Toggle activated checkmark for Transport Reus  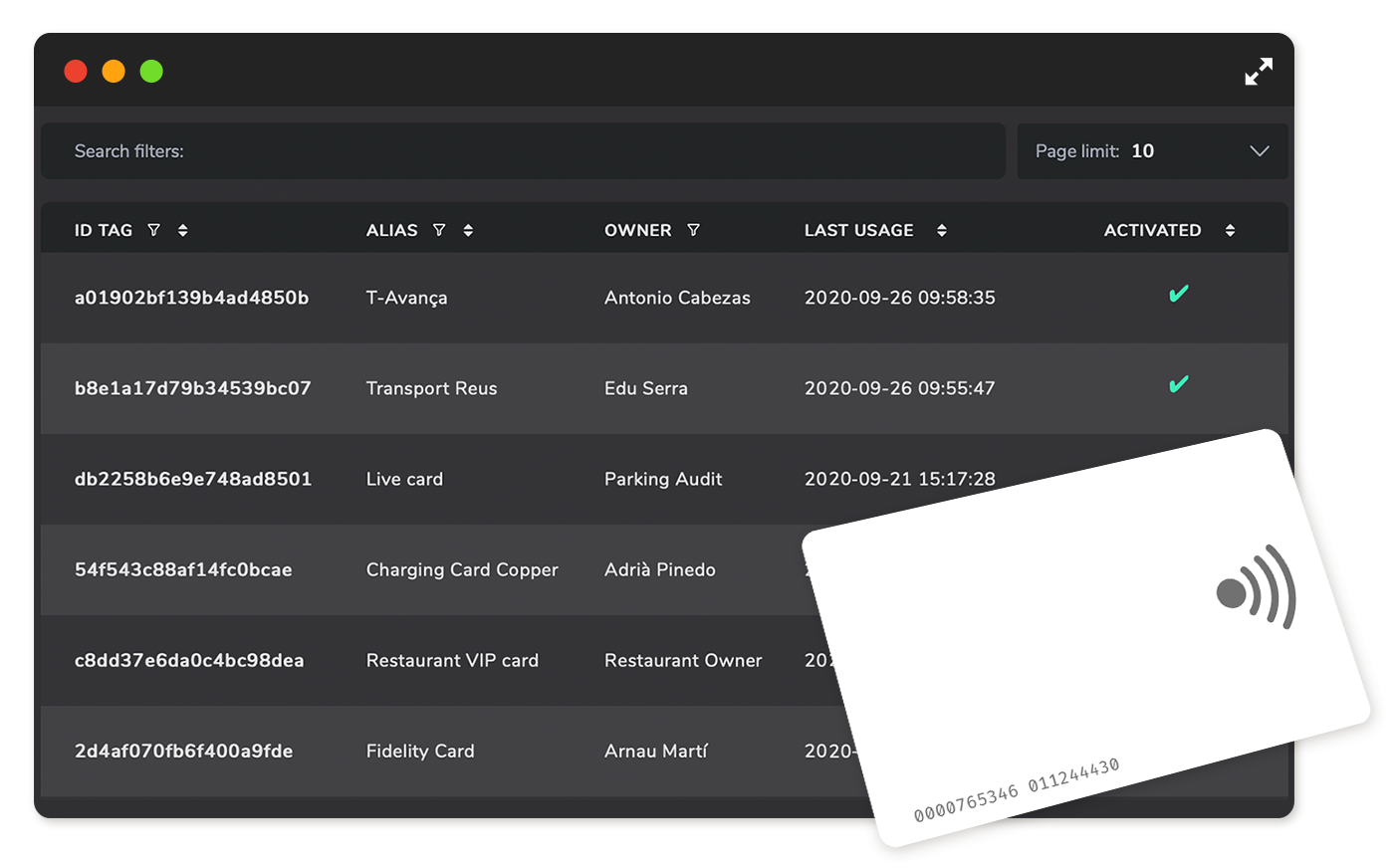1178,385
